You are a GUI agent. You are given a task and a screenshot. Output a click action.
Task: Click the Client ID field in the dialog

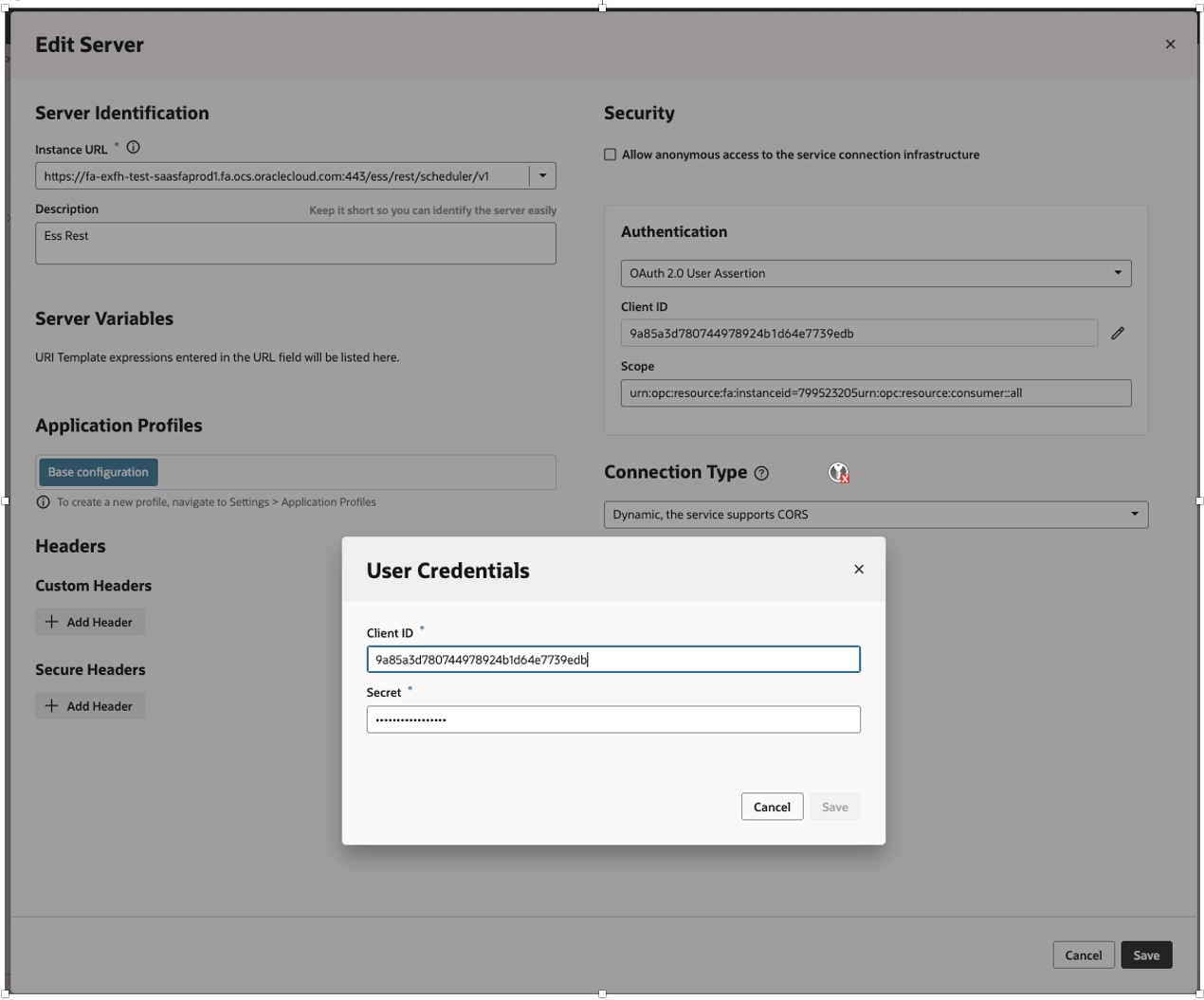point(613,660)
